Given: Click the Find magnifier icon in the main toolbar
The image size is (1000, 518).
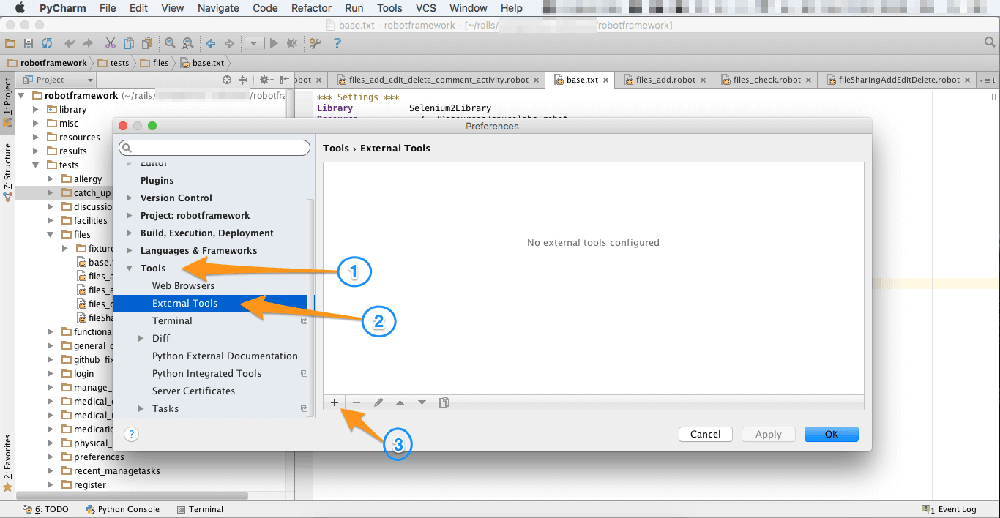Looking at the screenshot, I should coord(170,43).
